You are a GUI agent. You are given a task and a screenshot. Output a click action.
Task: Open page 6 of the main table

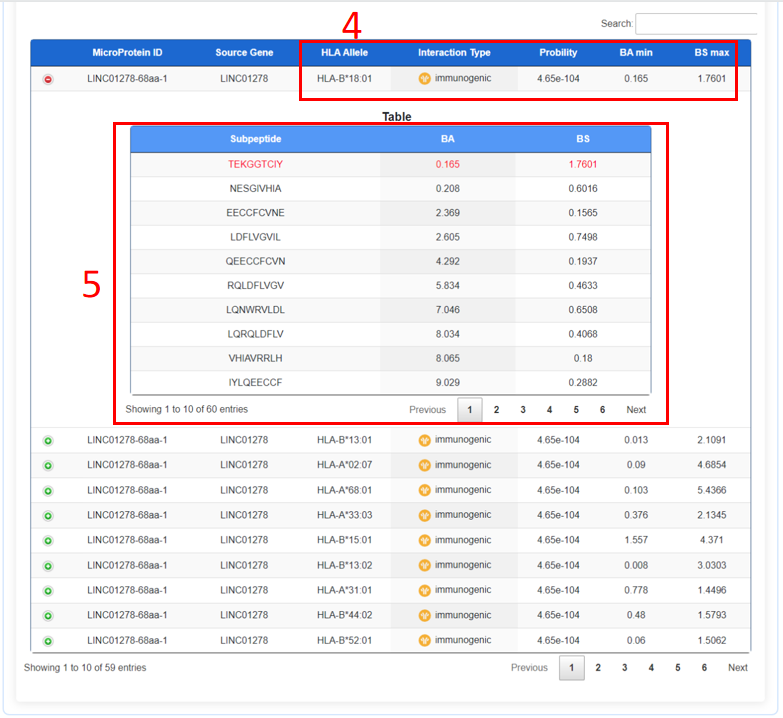704,668
